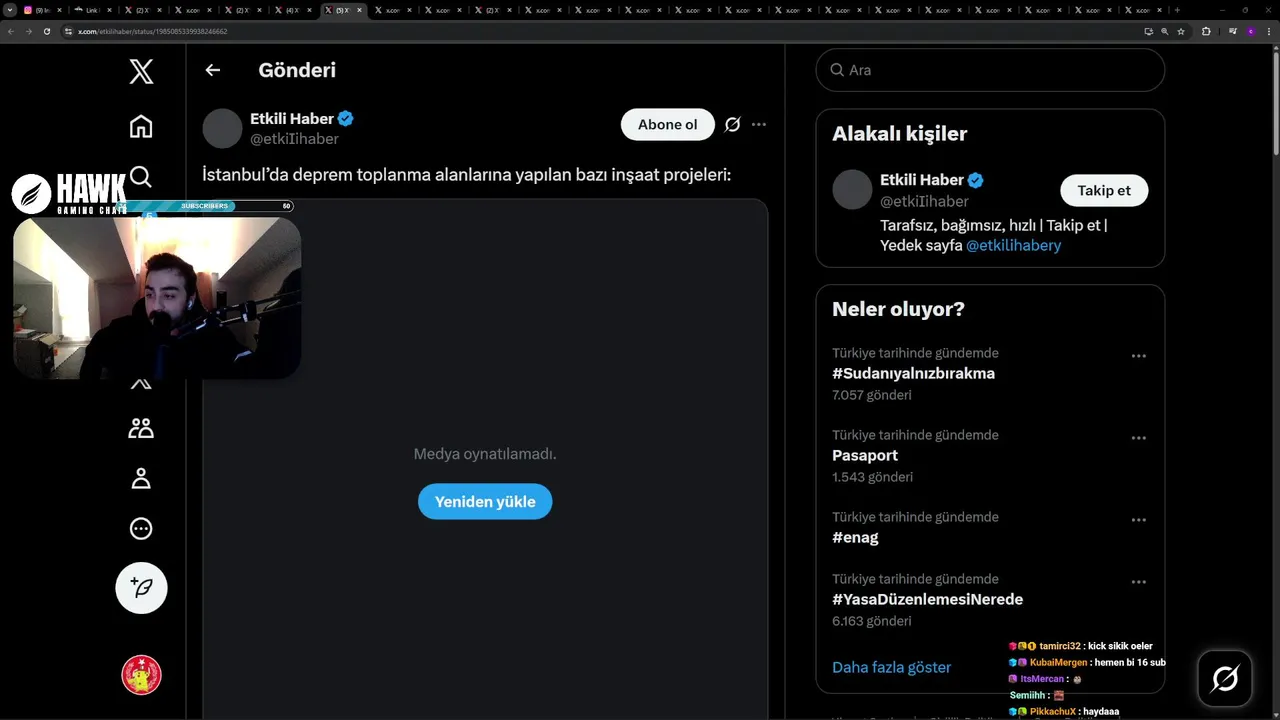Screen dimensions: 1280x720
Task: Open options for the Pasaport trend
Action: (x=1138, y=438)
